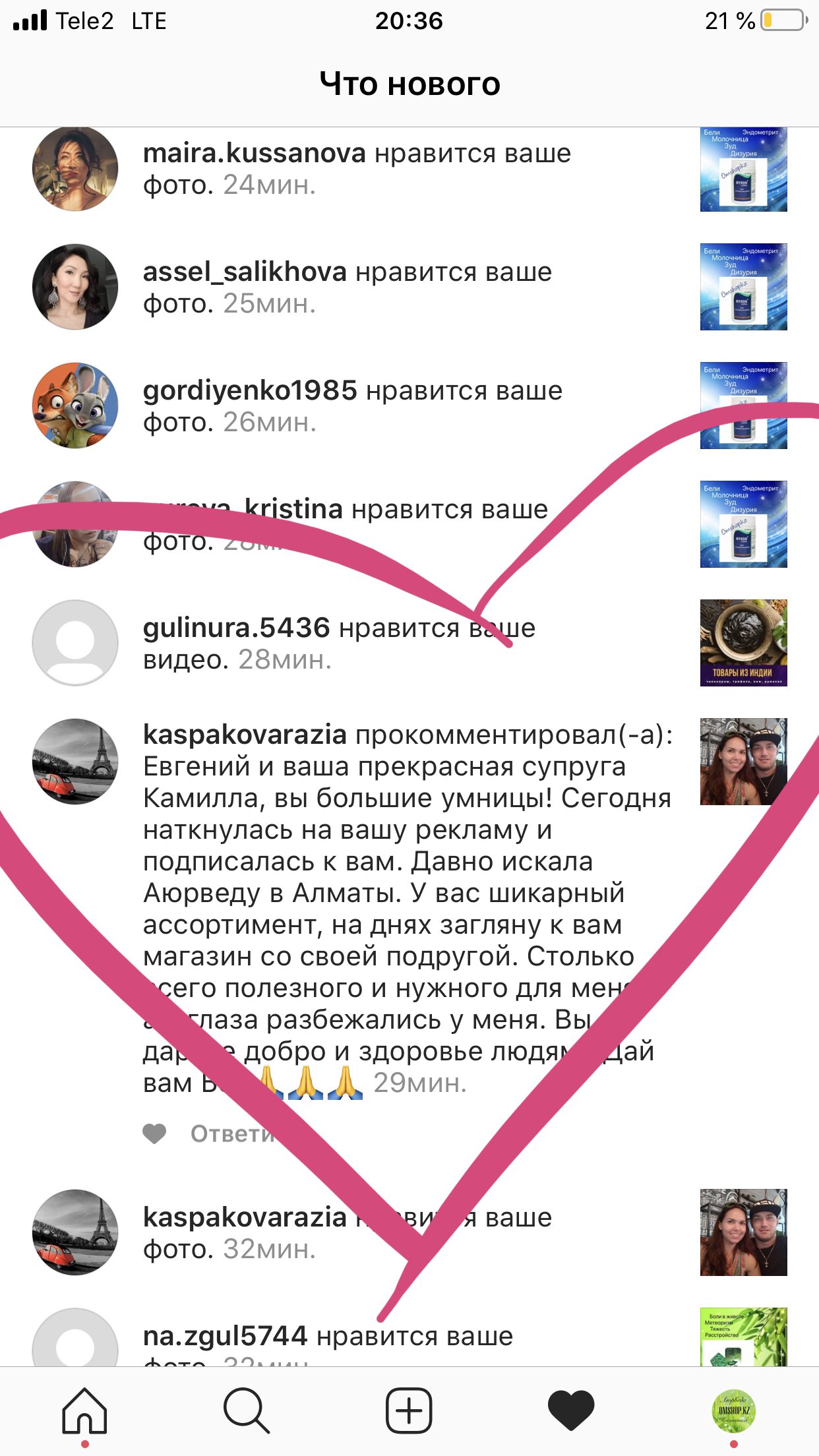Tap gulinura.5436's default gray avatar
This screenshot has height=1456, width=819.
coord(75,643)
